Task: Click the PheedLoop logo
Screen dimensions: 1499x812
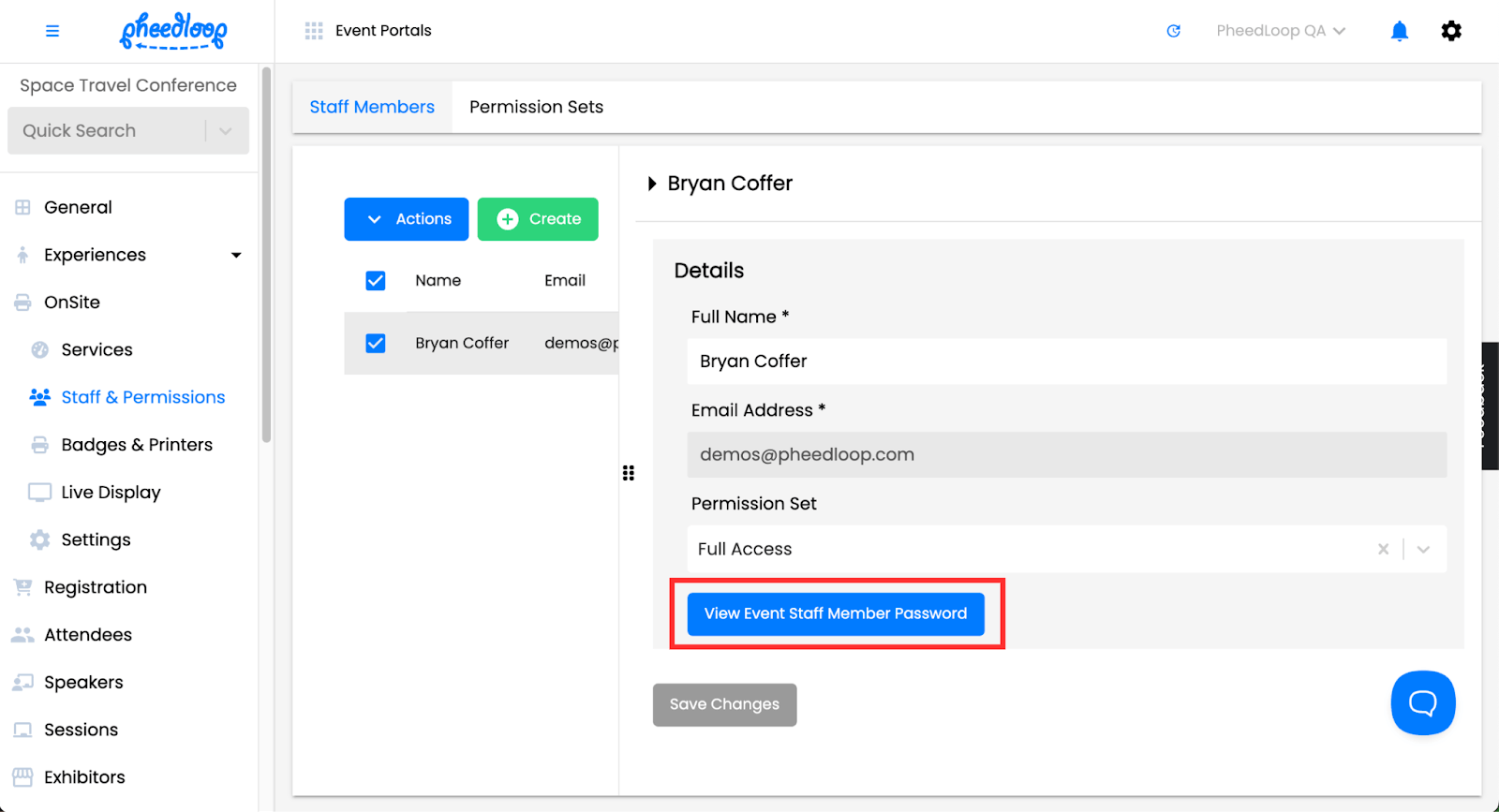Action: [173, 31]
